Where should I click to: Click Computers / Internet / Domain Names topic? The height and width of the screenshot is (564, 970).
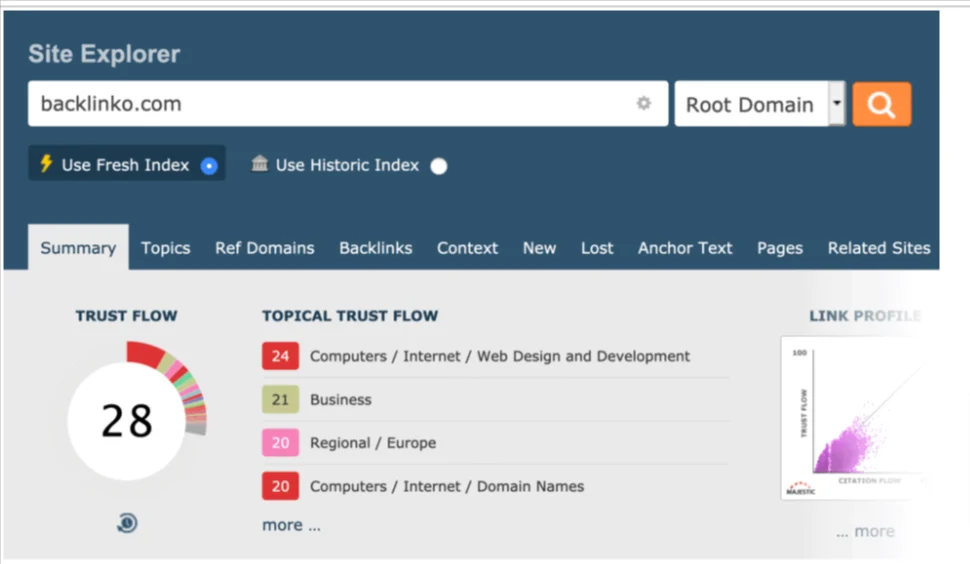click(x=447, y=486)
